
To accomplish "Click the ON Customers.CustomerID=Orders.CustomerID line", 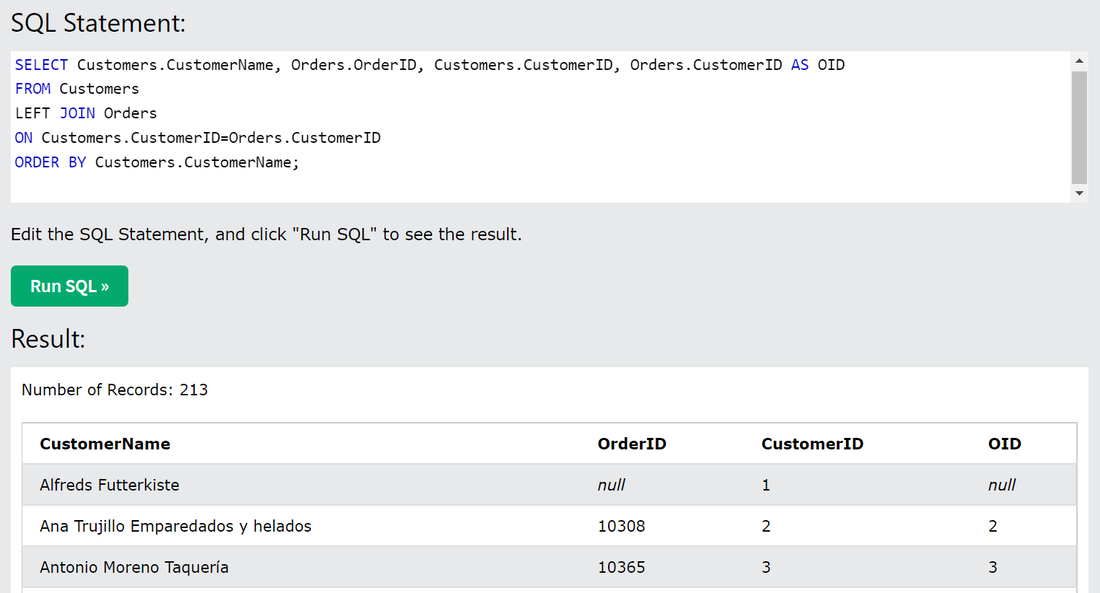I will pos(198,138).
